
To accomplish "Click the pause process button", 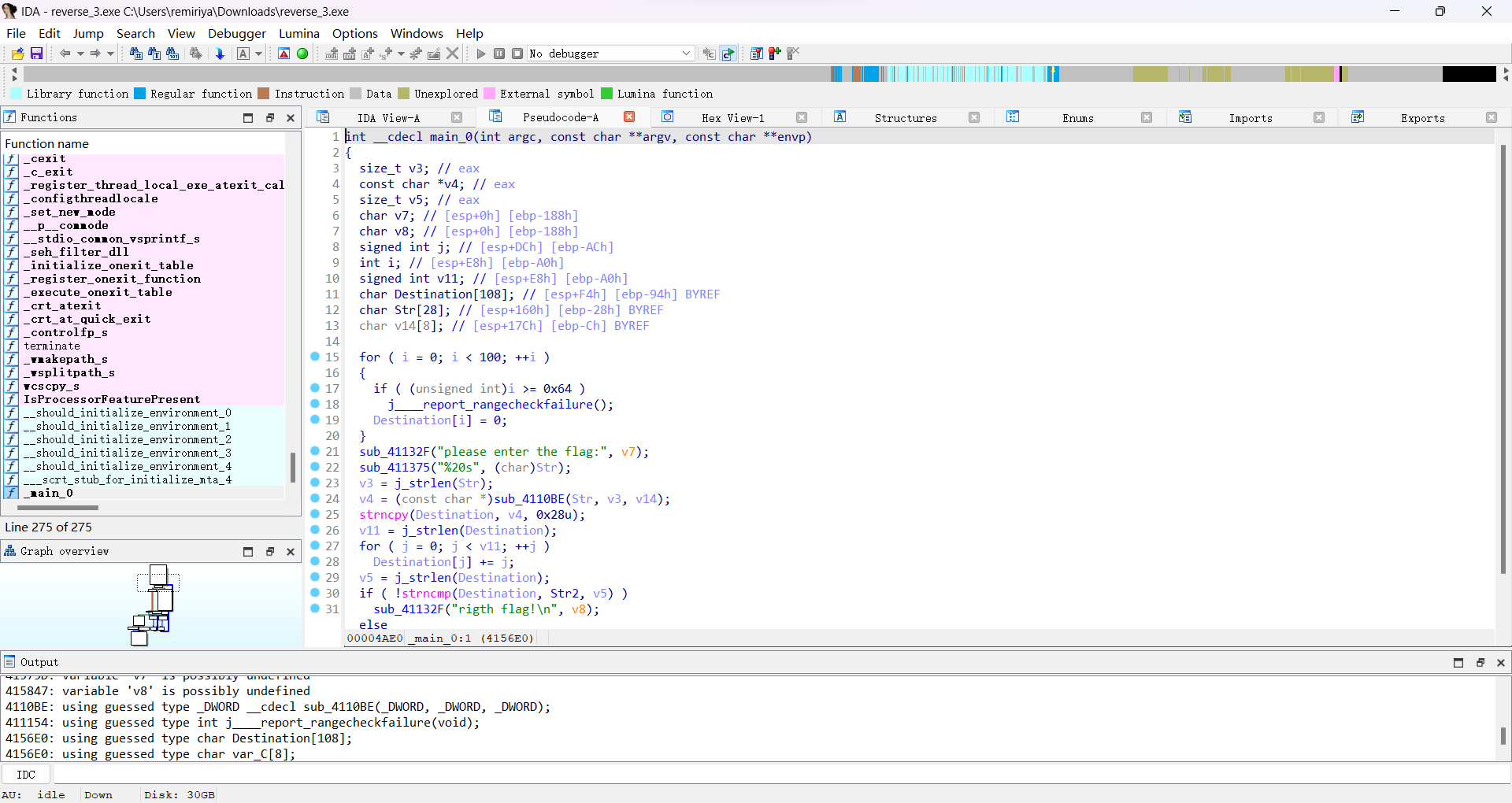I will [x=499, y=54].
